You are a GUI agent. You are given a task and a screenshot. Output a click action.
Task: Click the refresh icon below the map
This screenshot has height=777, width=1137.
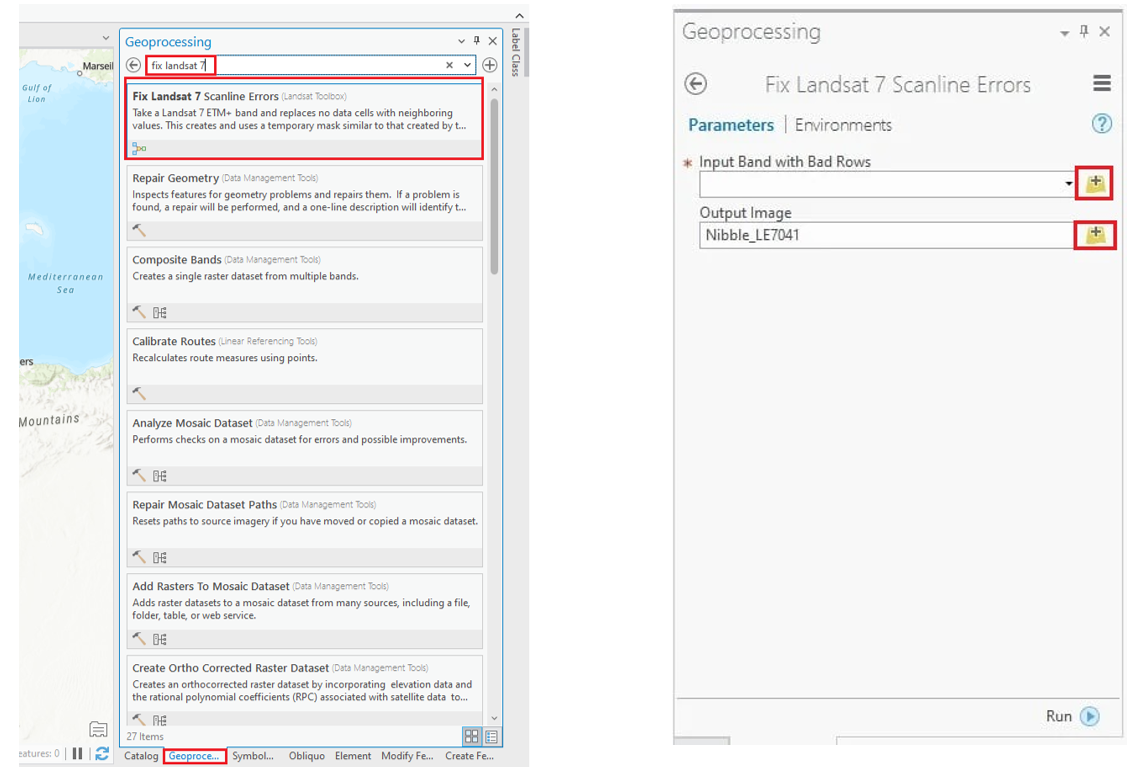[102, 754]
